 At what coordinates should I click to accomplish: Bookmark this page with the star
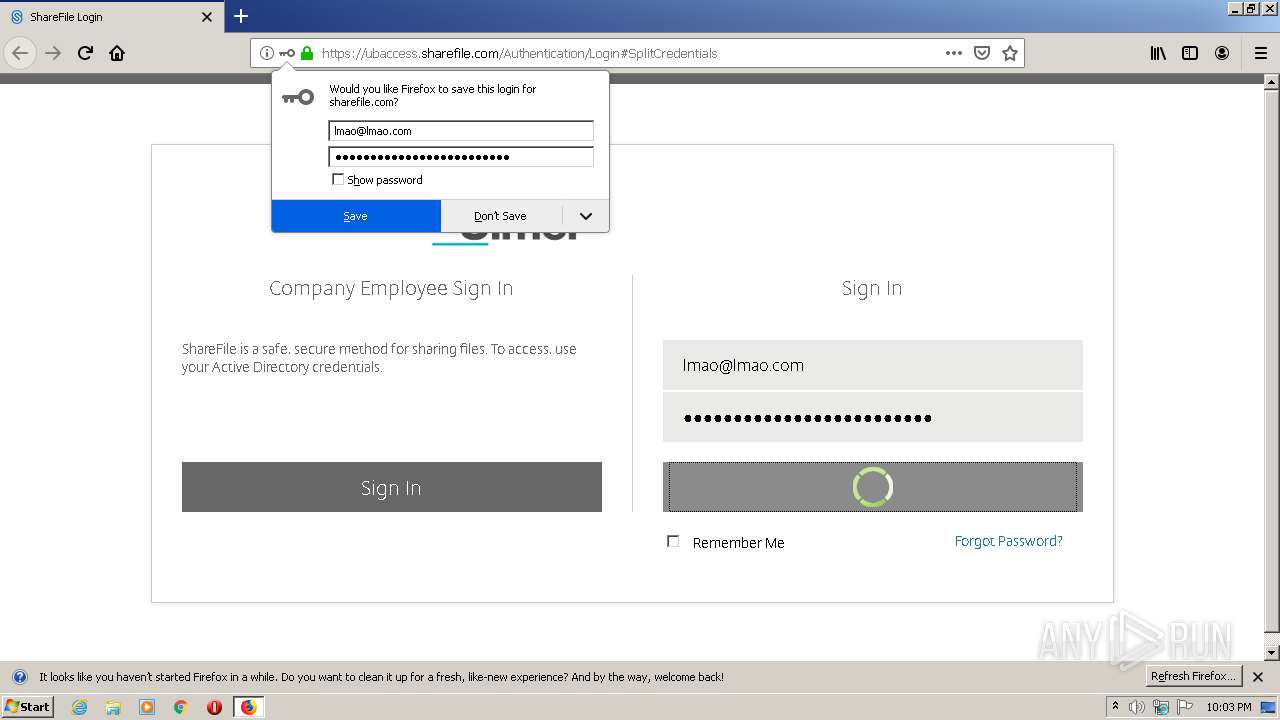(1010, 53)
